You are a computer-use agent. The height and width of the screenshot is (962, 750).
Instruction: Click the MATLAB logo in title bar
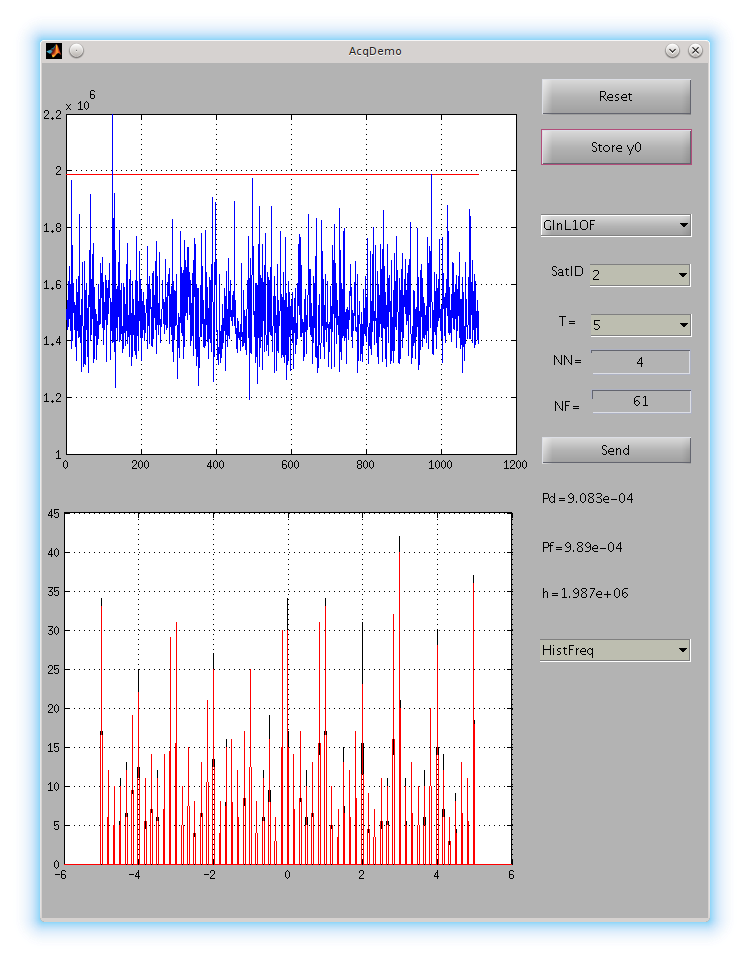(54, 50)
